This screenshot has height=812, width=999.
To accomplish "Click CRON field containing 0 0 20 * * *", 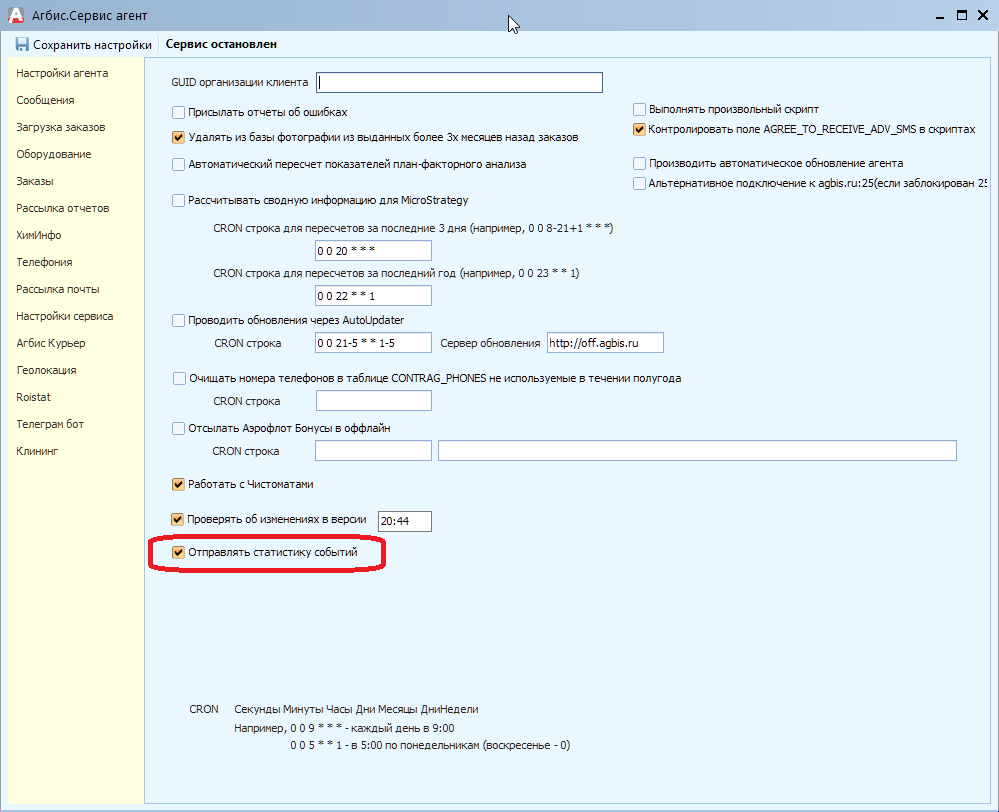I will click(373, 250).
